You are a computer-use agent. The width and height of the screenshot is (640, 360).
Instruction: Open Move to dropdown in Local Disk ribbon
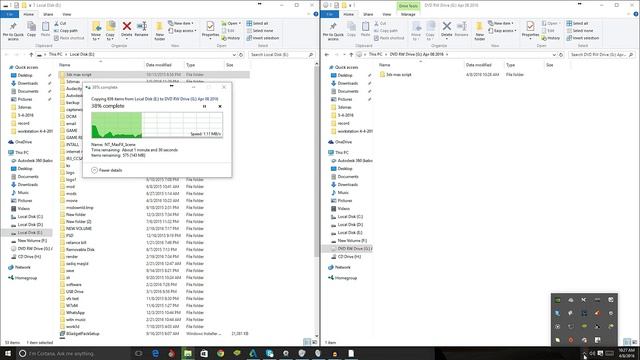pyautogui.click(x=96, y=31)
